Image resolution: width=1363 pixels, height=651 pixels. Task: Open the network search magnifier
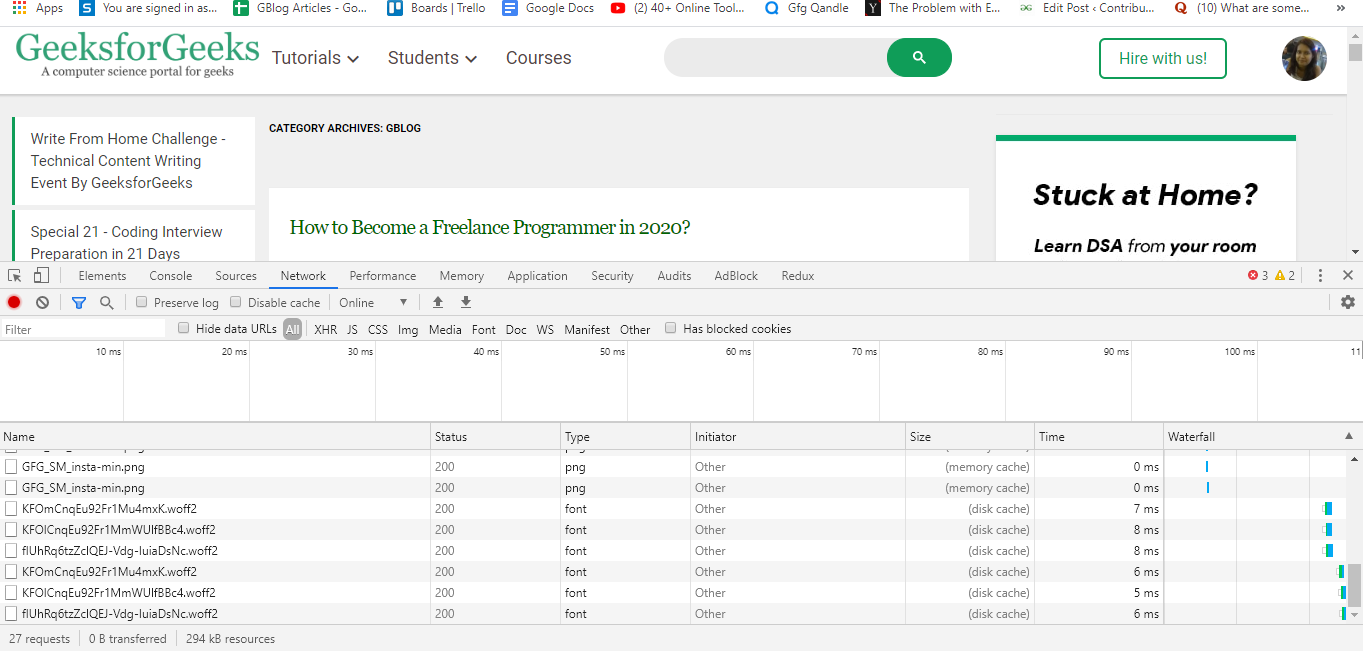(x=106, y=302)
